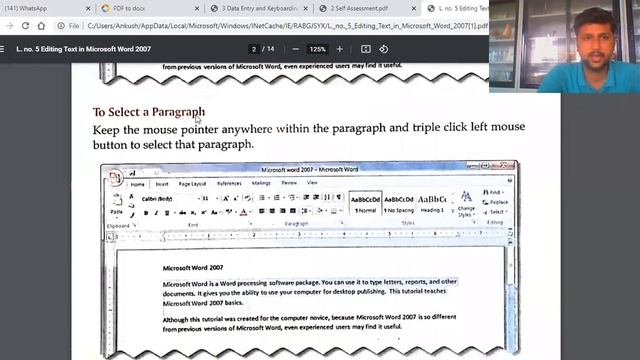Click the browser forward arrow
This screenshot has height=360, width=640.
point(10,26)
